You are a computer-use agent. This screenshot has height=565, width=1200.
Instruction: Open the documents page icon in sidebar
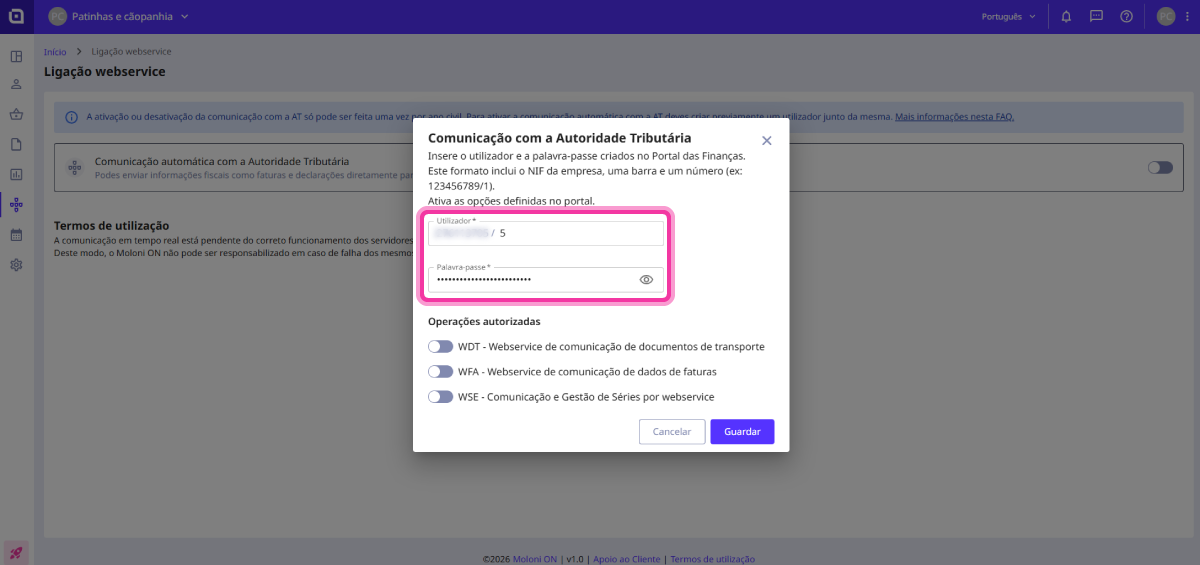point(16,145)
